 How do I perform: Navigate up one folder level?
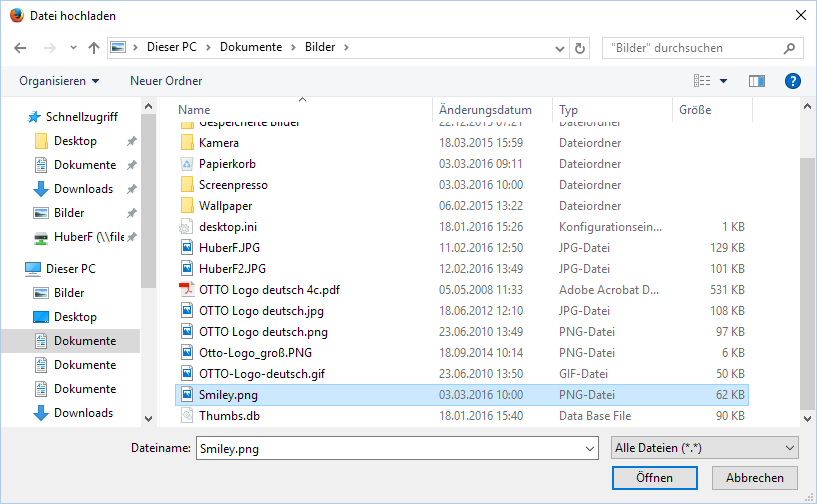[94, 48]
